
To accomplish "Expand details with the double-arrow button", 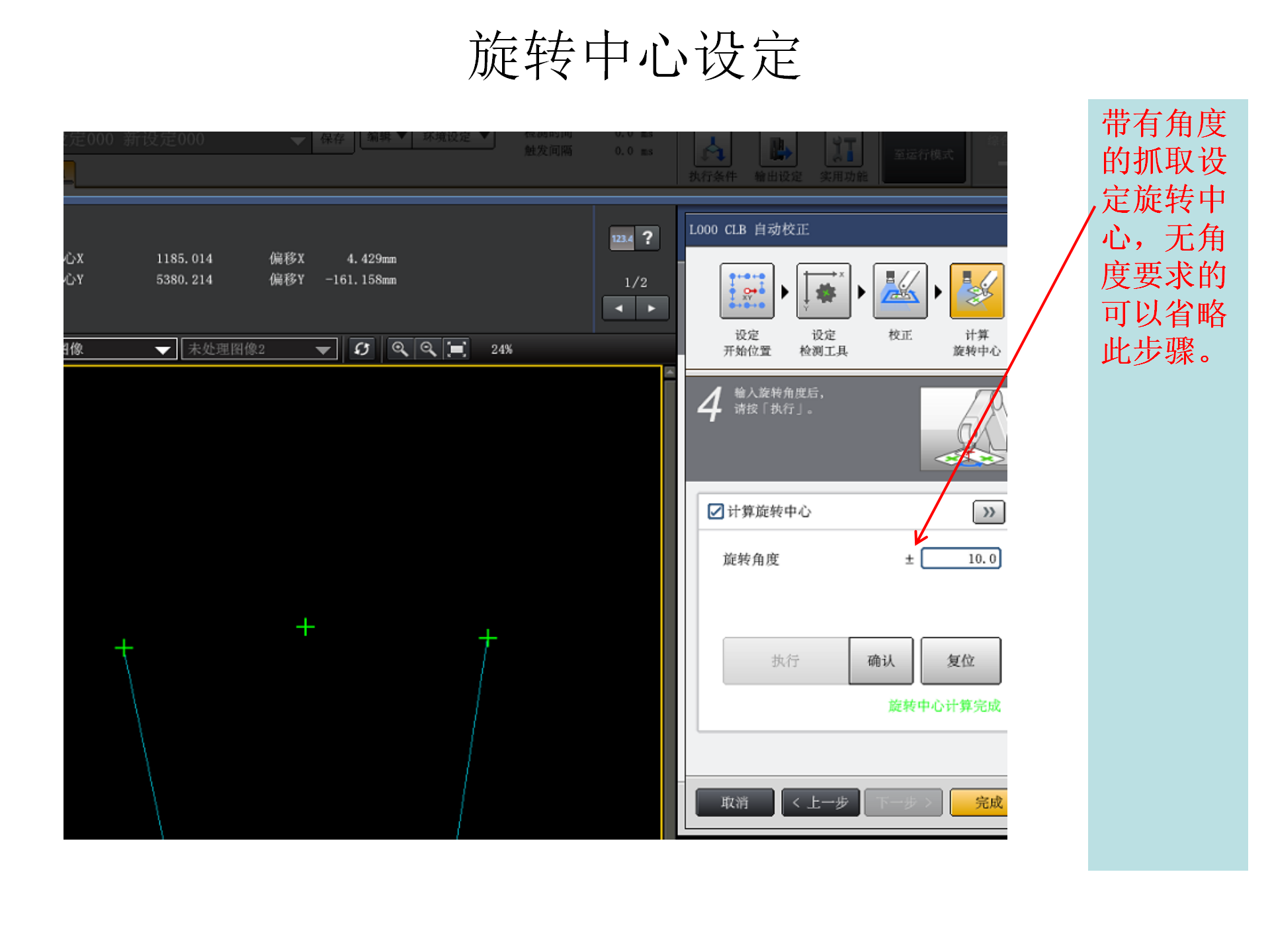I will pos(988,512).
